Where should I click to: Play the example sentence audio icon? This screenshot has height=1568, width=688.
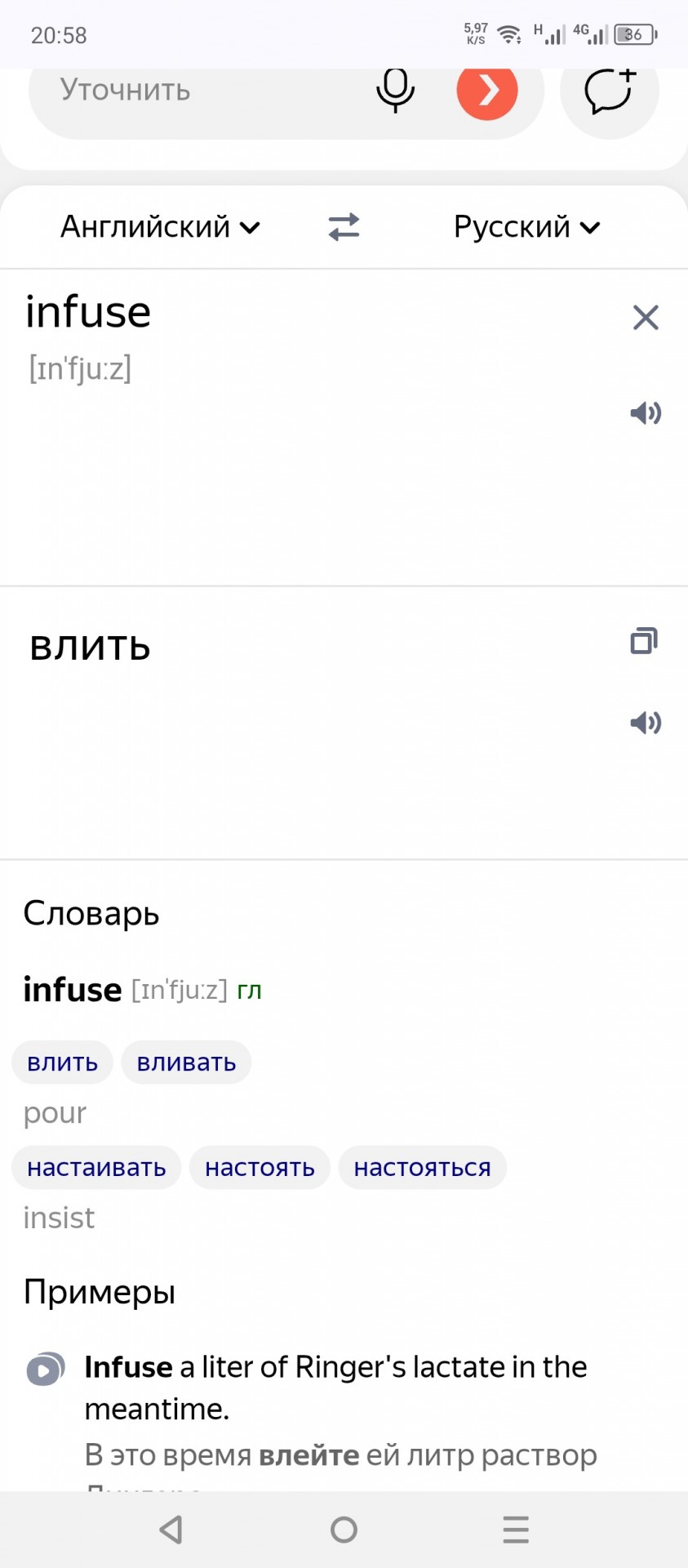(x=45, y=1370)
